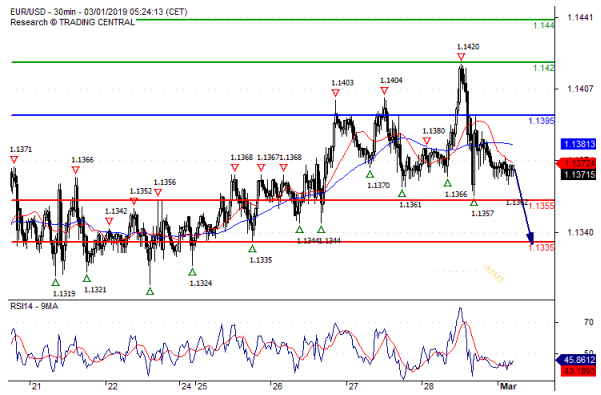Click the Mar date label on time axis
The width and height of the screenshot is (601, 395).
coord(508,386)
